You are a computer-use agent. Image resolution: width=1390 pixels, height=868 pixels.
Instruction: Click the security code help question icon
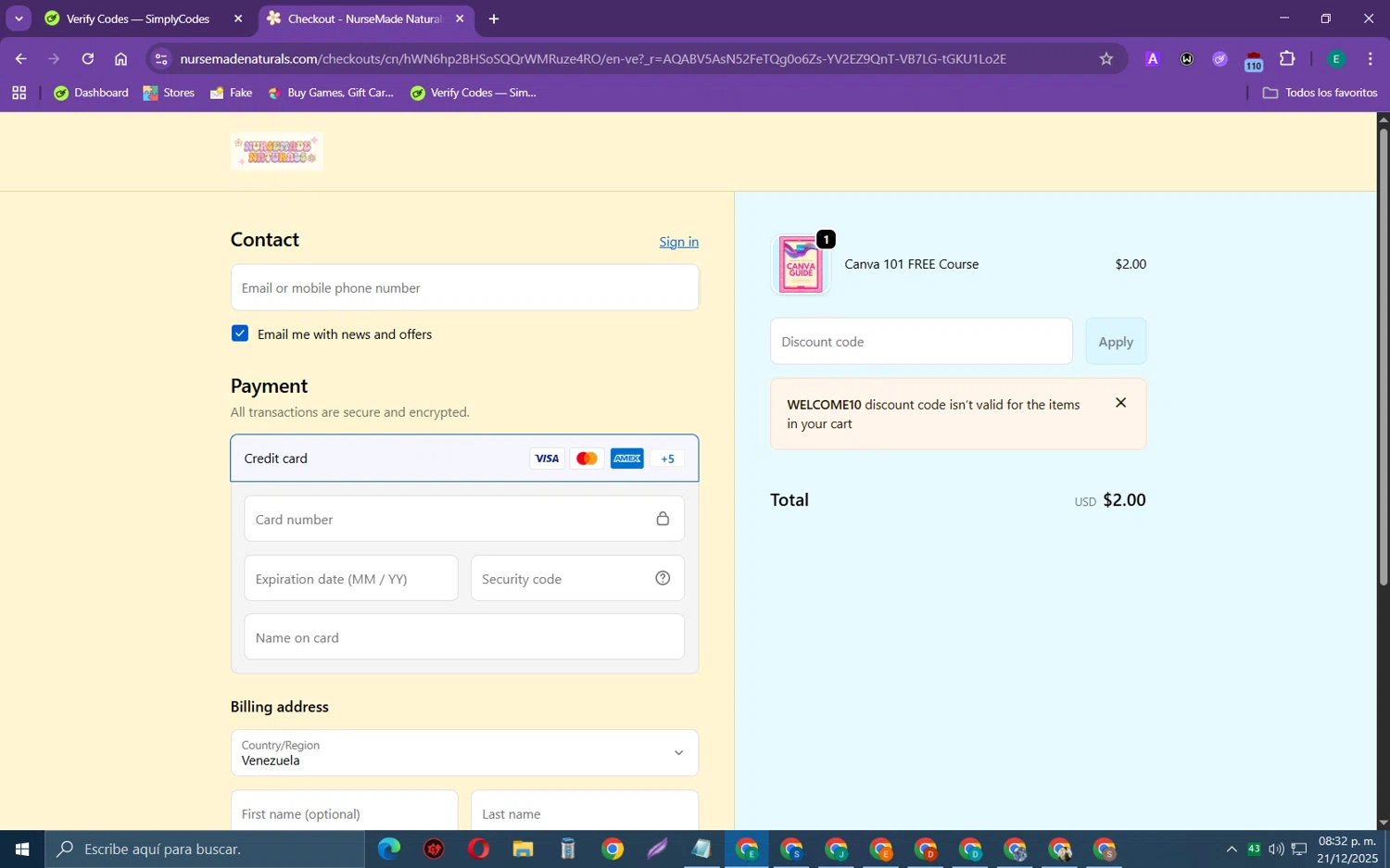click(663, 578)
